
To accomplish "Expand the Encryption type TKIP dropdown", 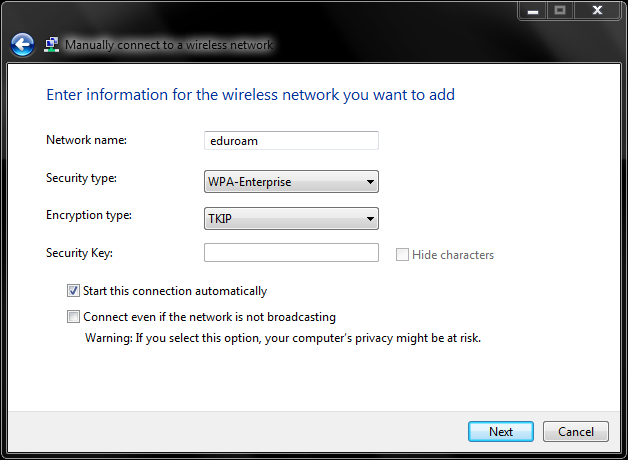I will pyautogui.click(x=291, y=219).
